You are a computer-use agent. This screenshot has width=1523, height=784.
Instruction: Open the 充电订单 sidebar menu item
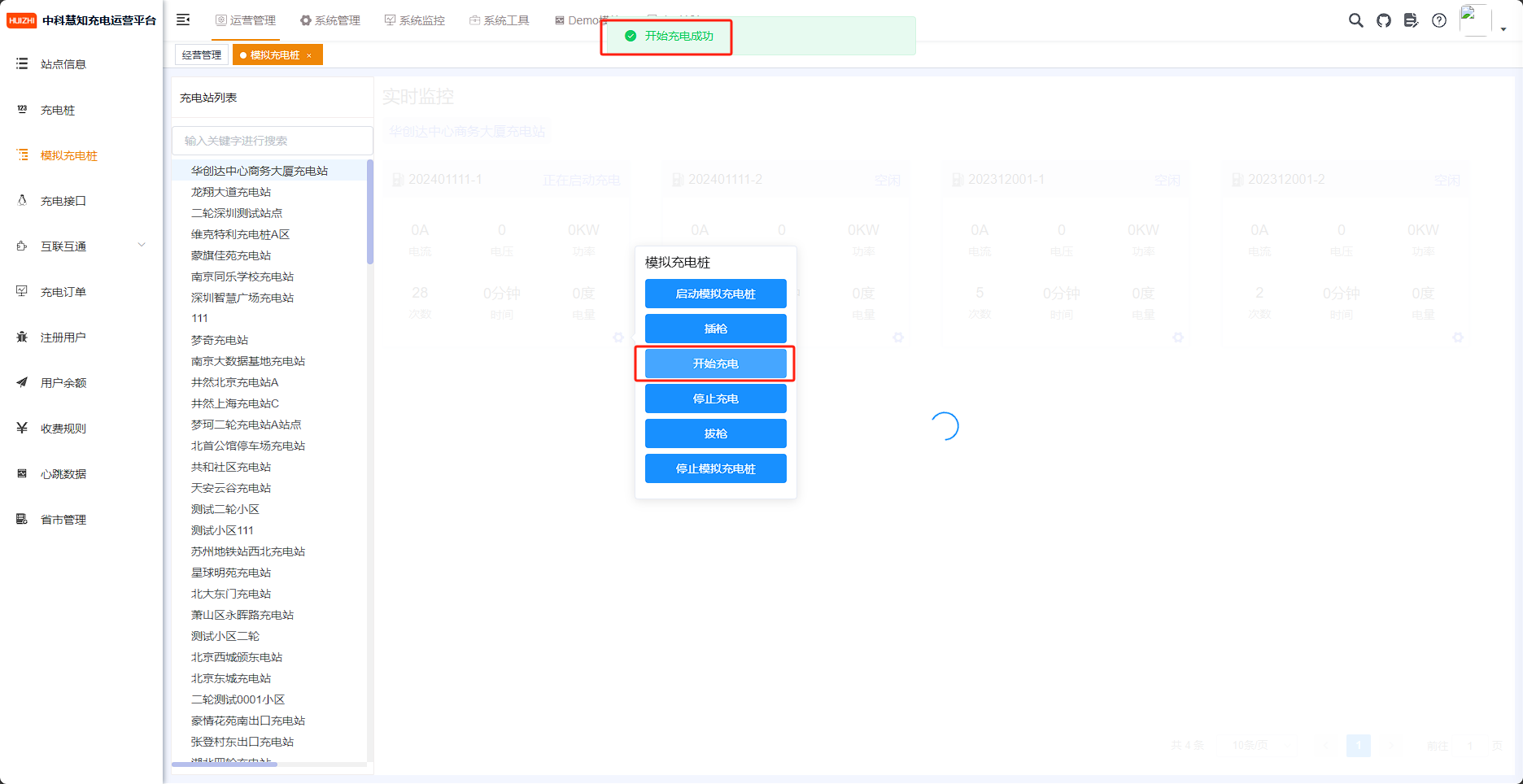81,291
